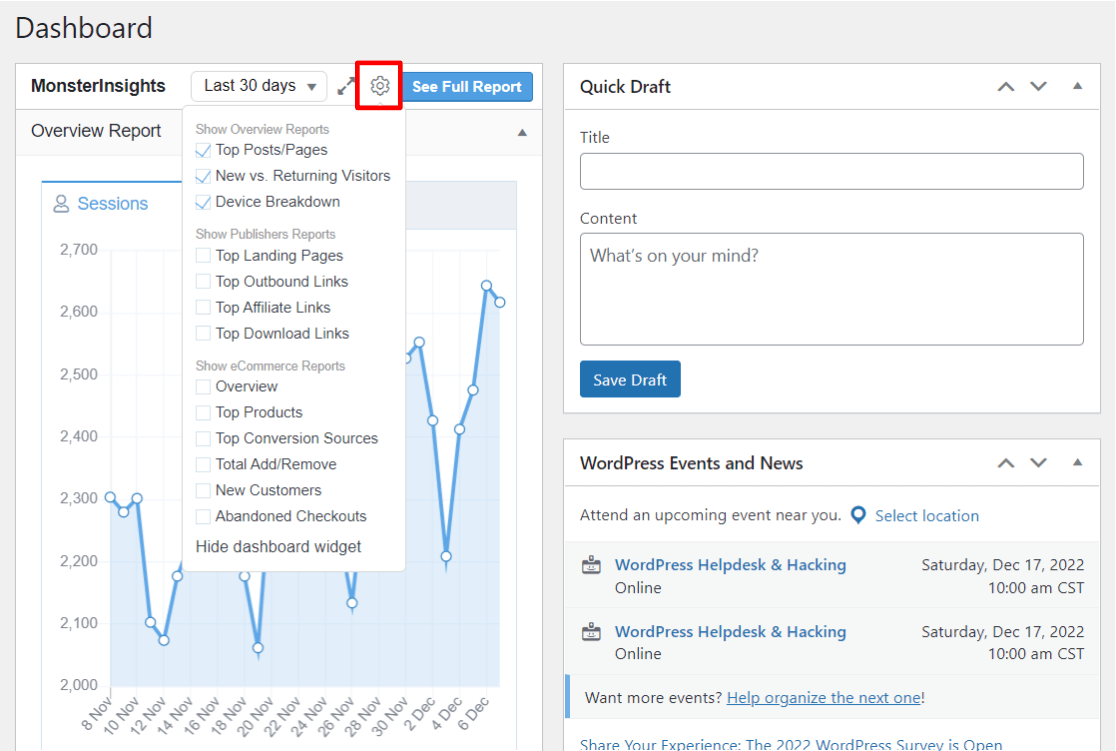Click the event ticket icon beside WordPress Helpdesk & Hacking
The height and width of the screenshot is (751, 1116).
592,564
